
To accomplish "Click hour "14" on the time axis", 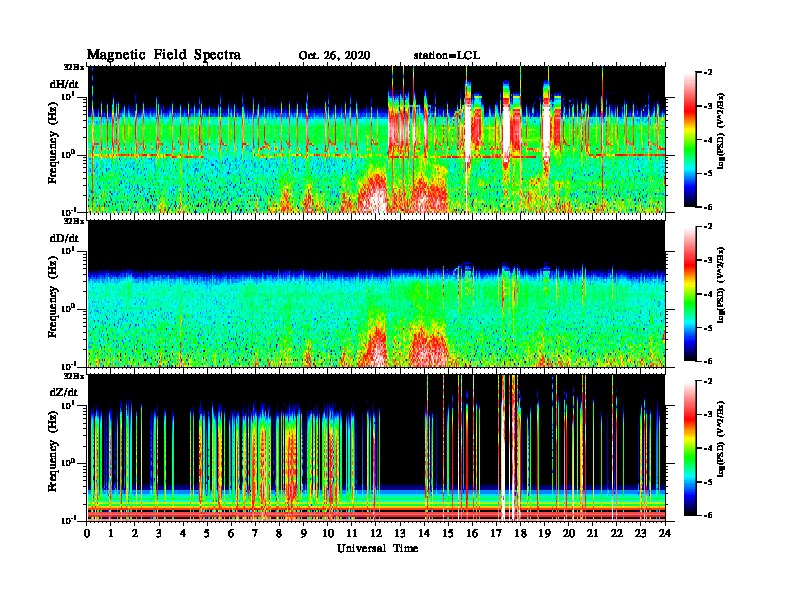I will [x=424, y=533].
